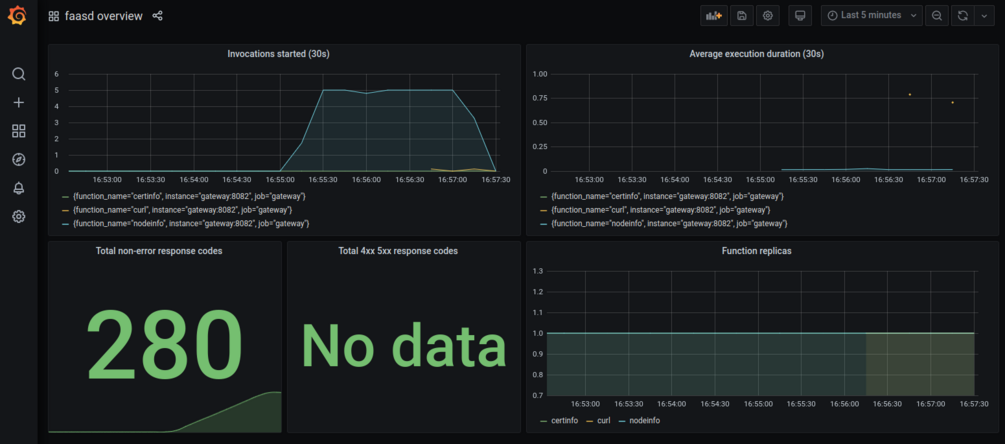
Task: Toggle curl series in Average execution legend
Action: 660,210
